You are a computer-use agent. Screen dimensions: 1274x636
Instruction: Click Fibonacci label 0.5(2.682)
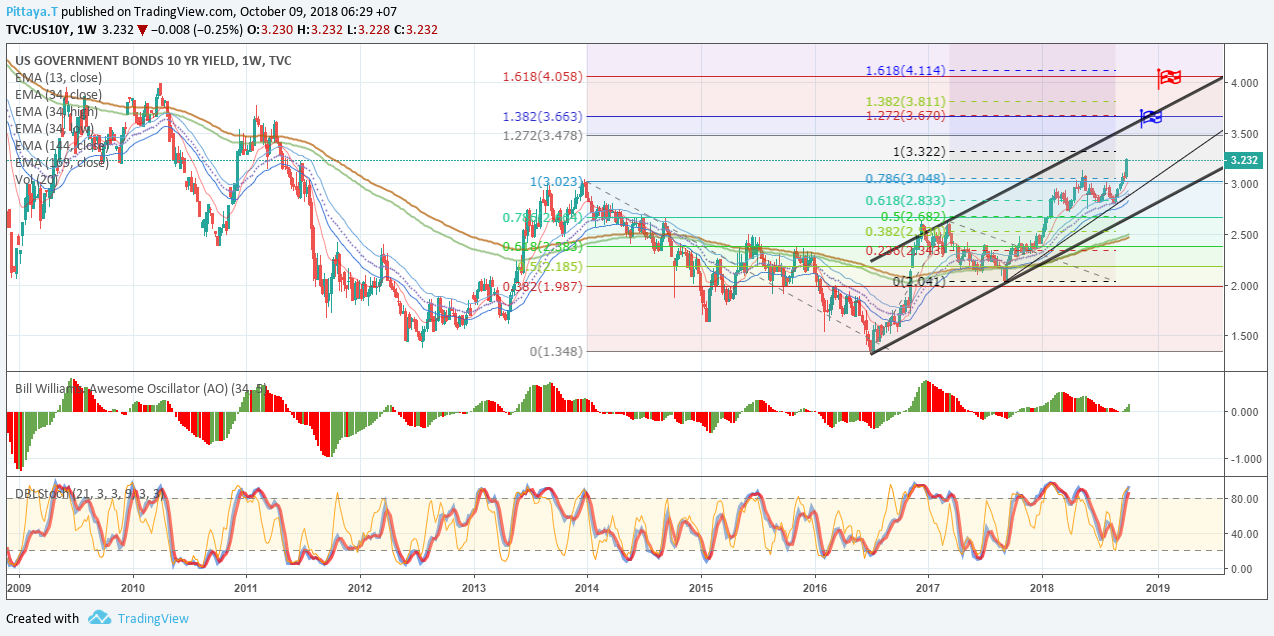(912, 217)
